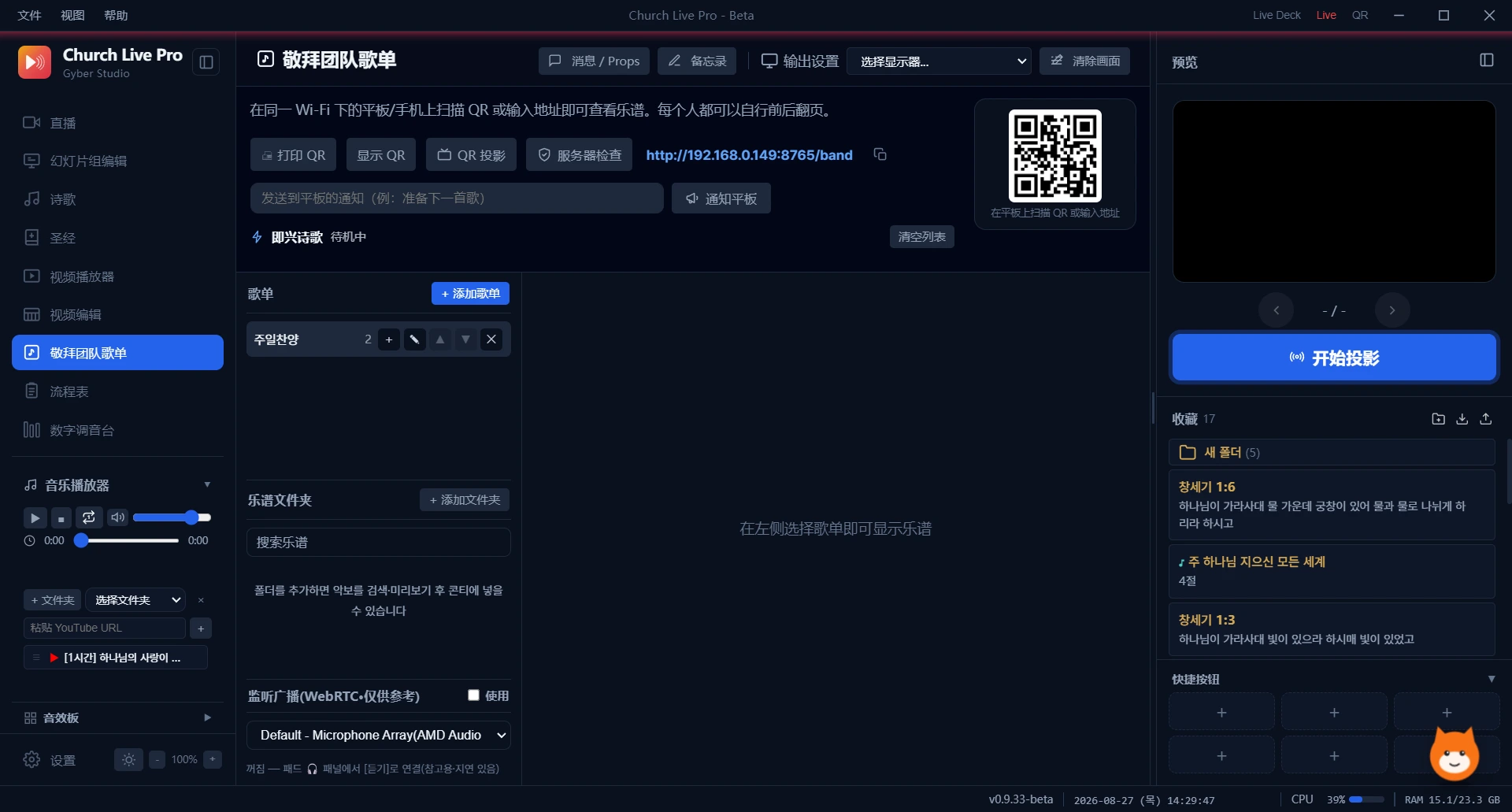Select the 창세기 1:6 favorite

click(1332, 505)
